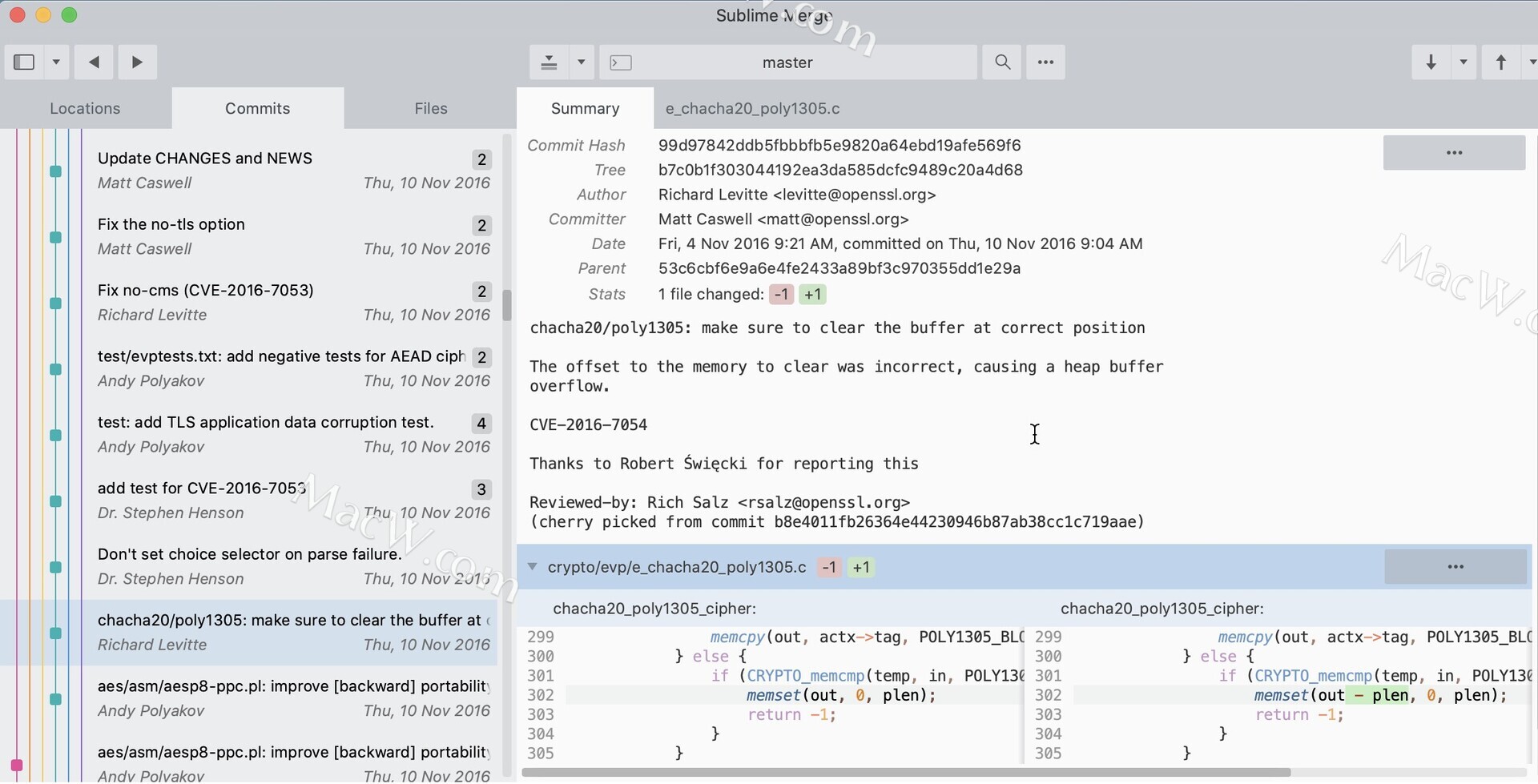Click the master branch field

(x=787, y=62)
